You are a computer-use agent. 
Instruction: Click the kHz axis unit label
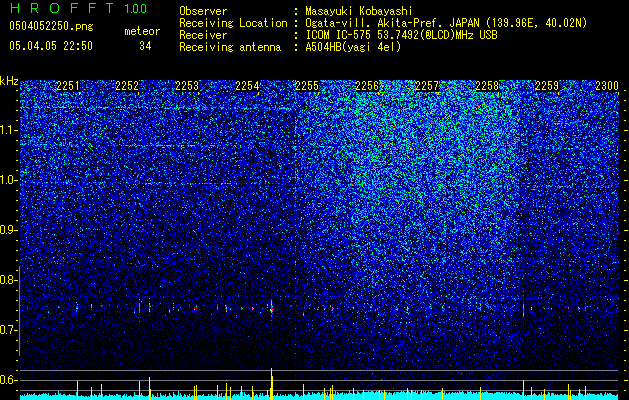coord(9,81)
